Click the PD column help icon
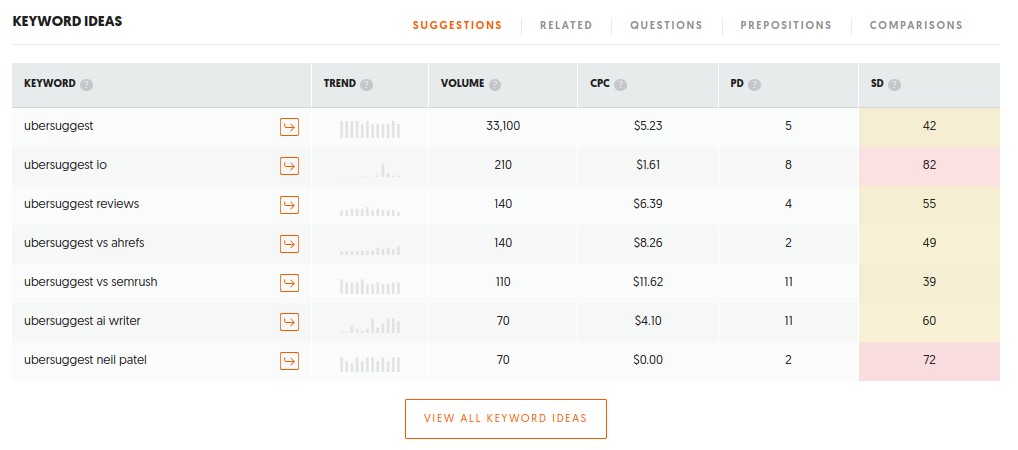1018x450 pixels. coord(754,85)
